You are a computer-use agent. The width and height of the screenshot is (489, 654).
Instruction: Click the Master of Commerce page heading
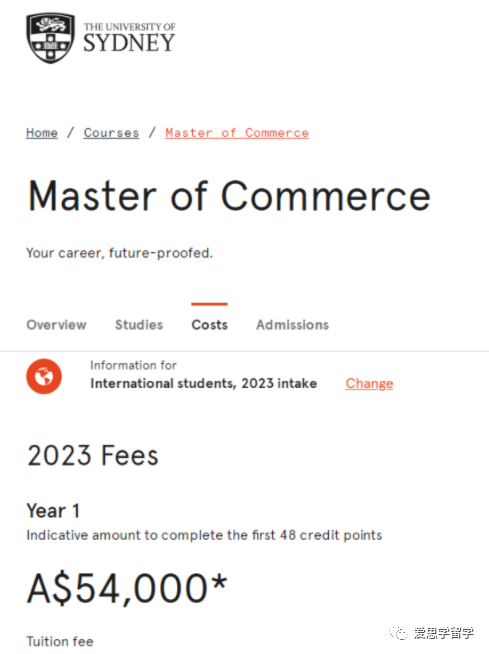point(229,196)
